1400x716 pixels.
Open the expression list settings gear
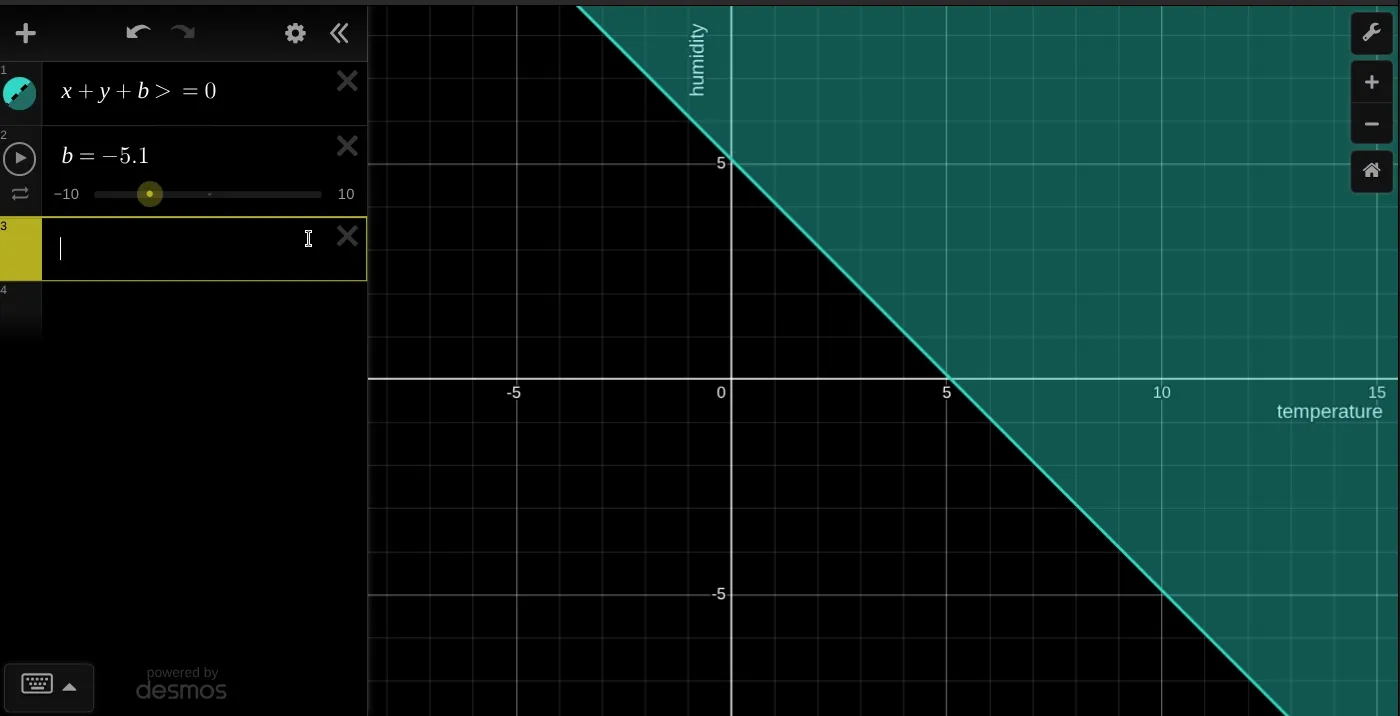coord(295,34)
